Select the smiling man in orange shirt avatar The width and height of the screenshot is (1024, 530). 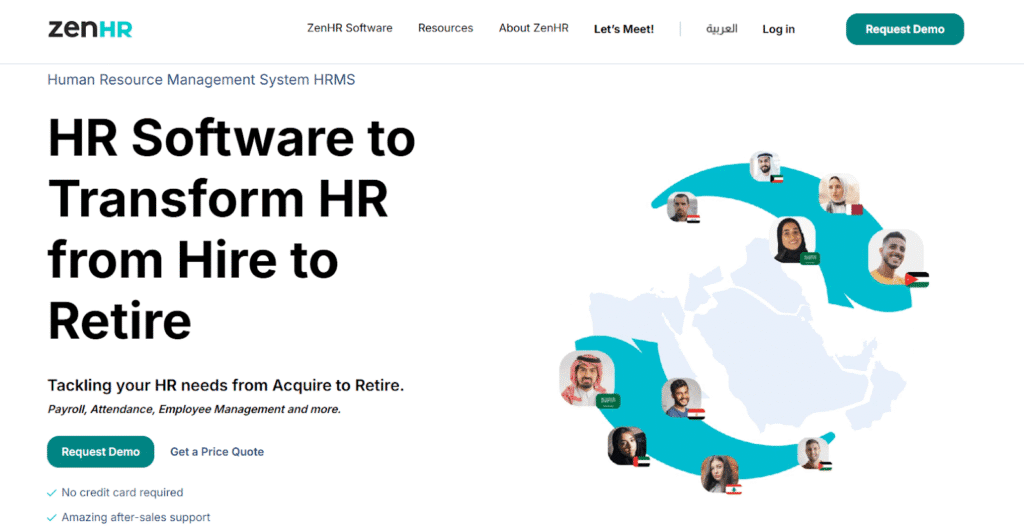(892, 255)
